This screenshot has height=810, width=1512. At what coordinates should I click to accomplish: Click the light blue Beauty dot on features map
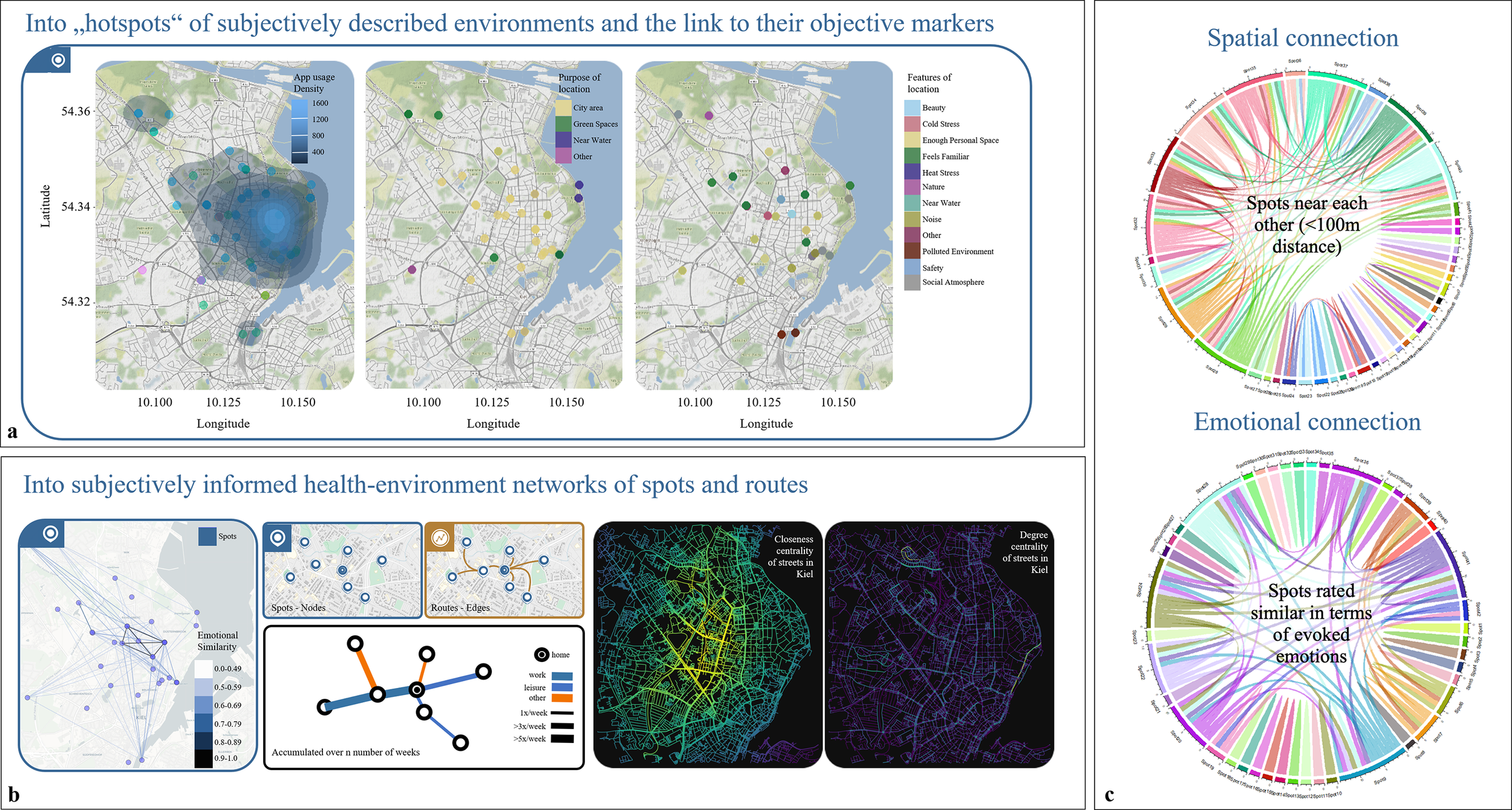[x=792, y=213]
